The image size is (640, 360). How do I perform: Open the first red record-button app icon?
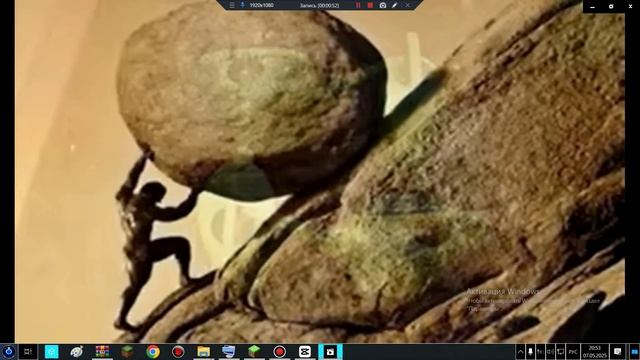pyautogui.click(x=178, y=351)
